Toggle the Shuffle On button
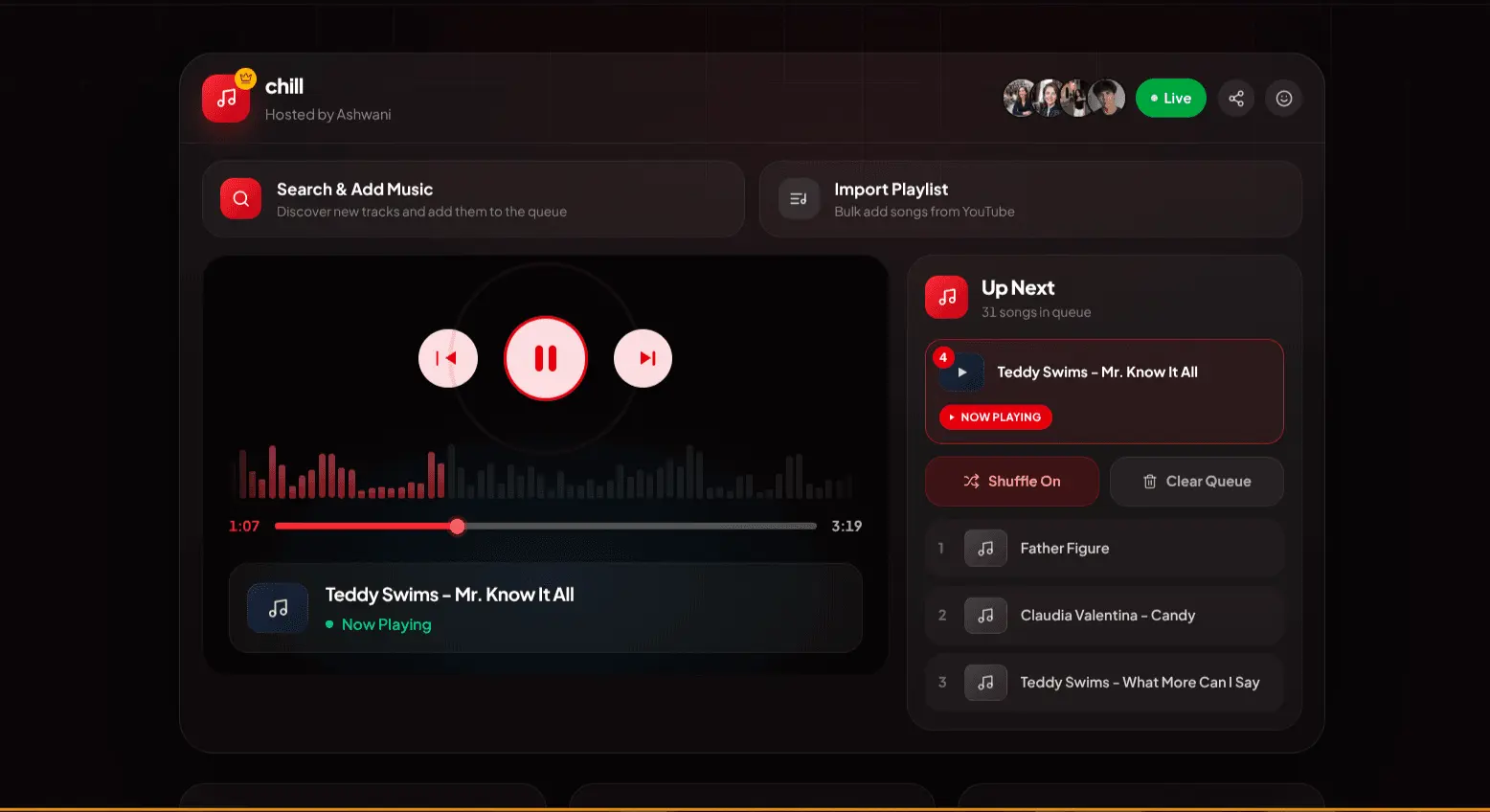The image size is (1490, 812). [x=1012, y=482]
